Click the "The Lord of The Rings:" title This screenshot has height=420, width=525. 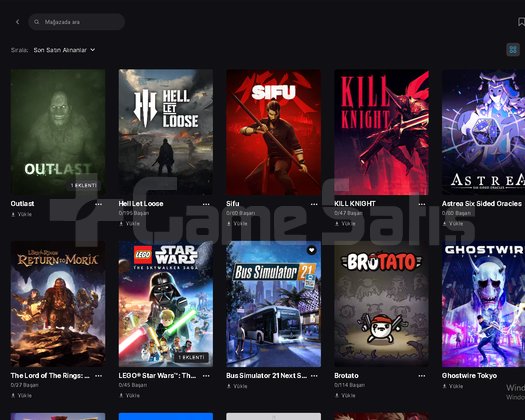tap(50, 376)
